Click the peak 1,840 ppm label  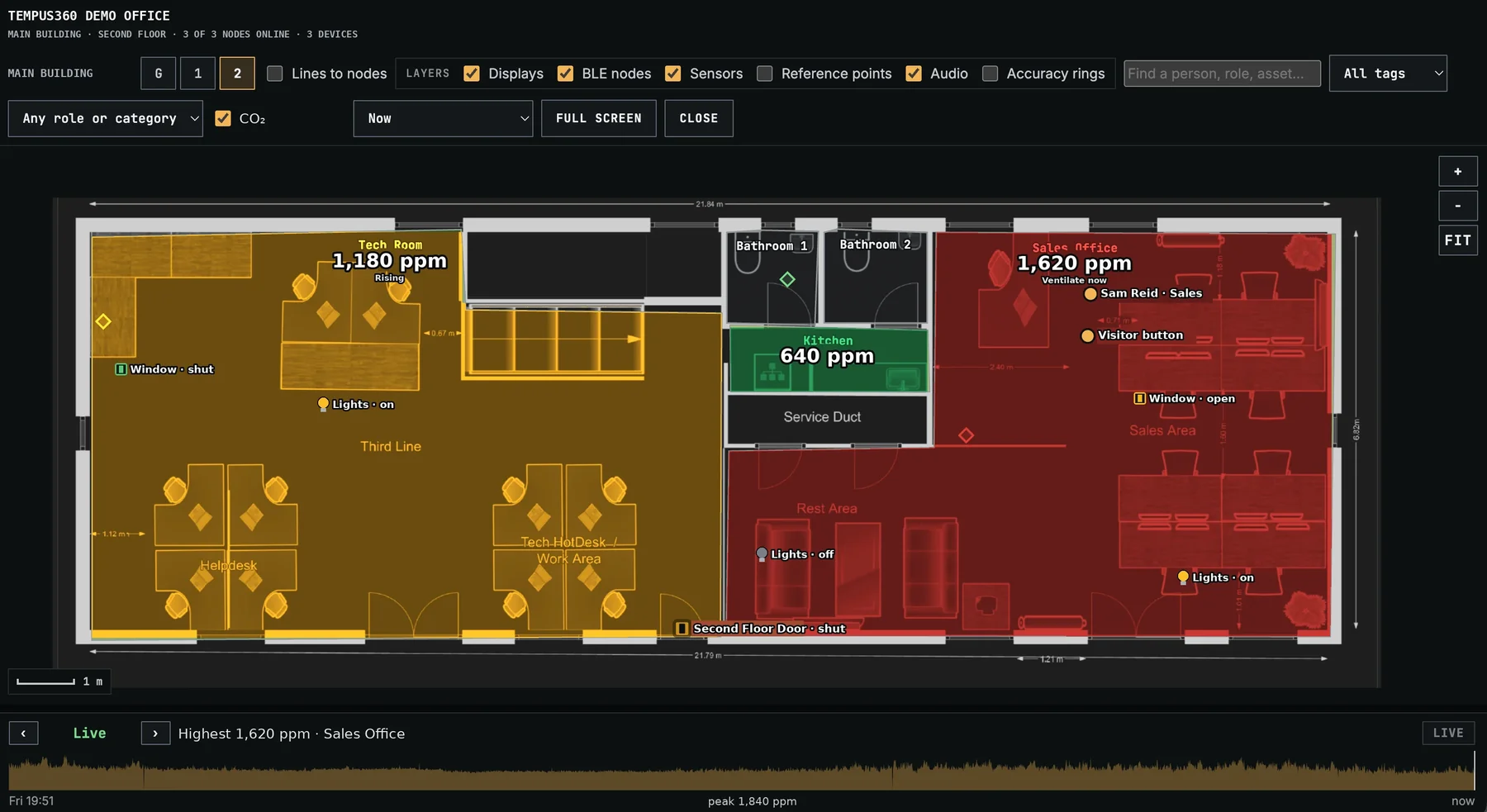tap(753, 801)
